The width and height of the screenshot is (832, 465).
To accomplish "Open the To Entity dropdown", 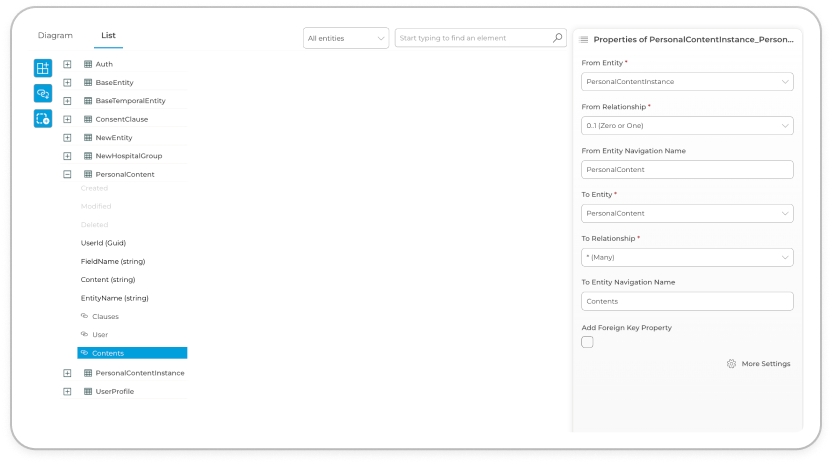I will [687, 213].
